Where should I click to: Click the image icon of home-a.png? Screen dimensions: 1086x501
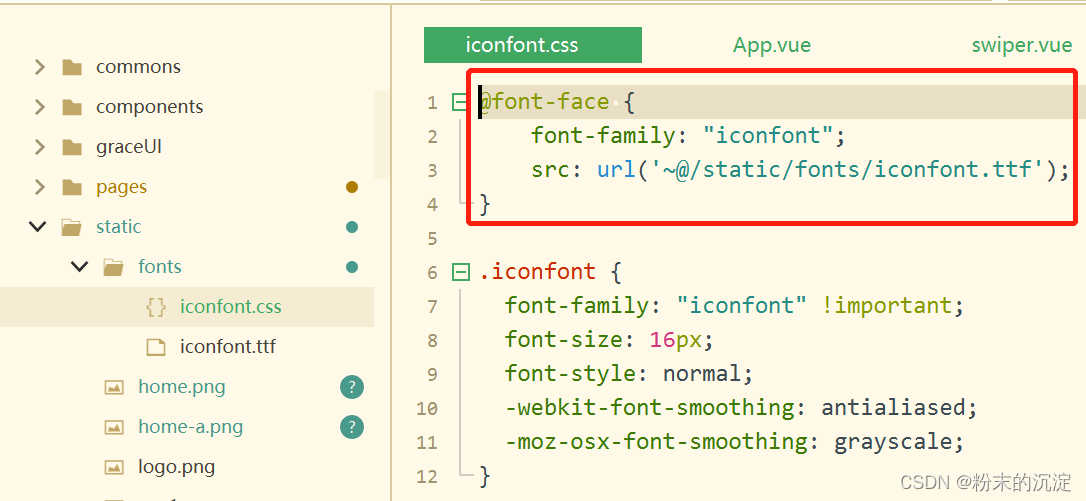point(114,427)
